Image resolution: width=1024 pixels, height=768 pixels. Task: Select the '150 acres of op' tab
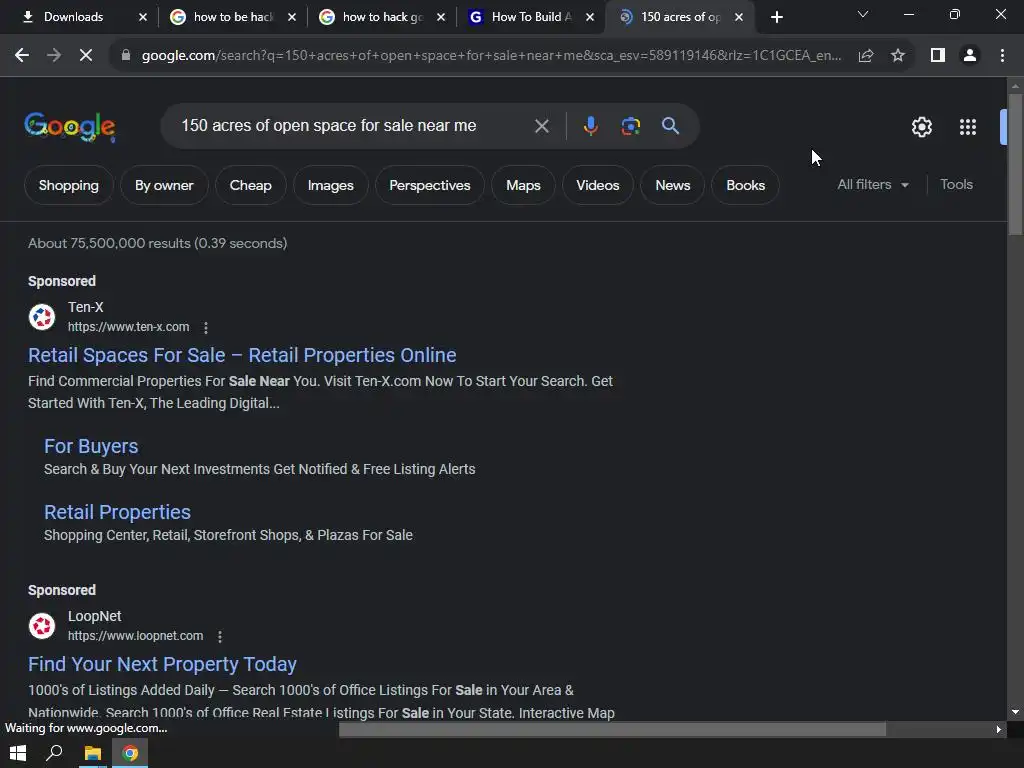click(x=680, y=17)
